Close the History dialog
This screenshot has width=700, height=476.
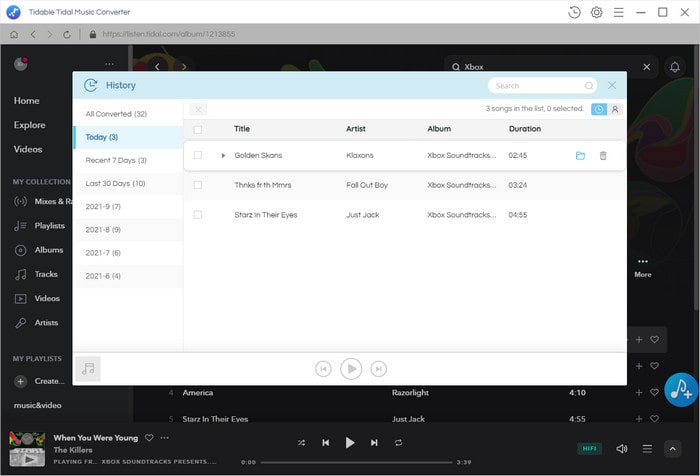[612, 85]
